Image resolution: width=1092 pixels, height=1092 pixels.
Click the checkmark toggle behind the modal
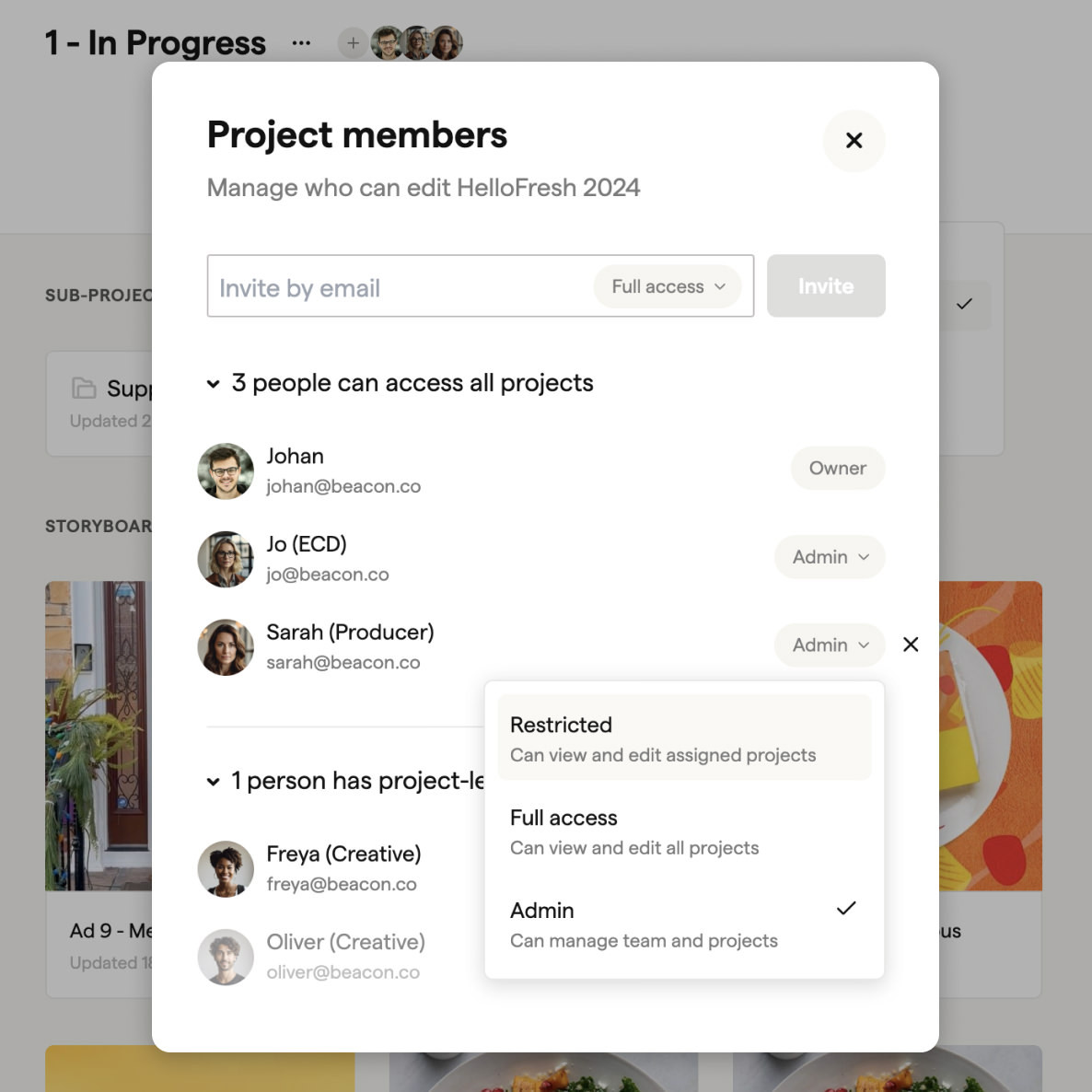[966, 304]
